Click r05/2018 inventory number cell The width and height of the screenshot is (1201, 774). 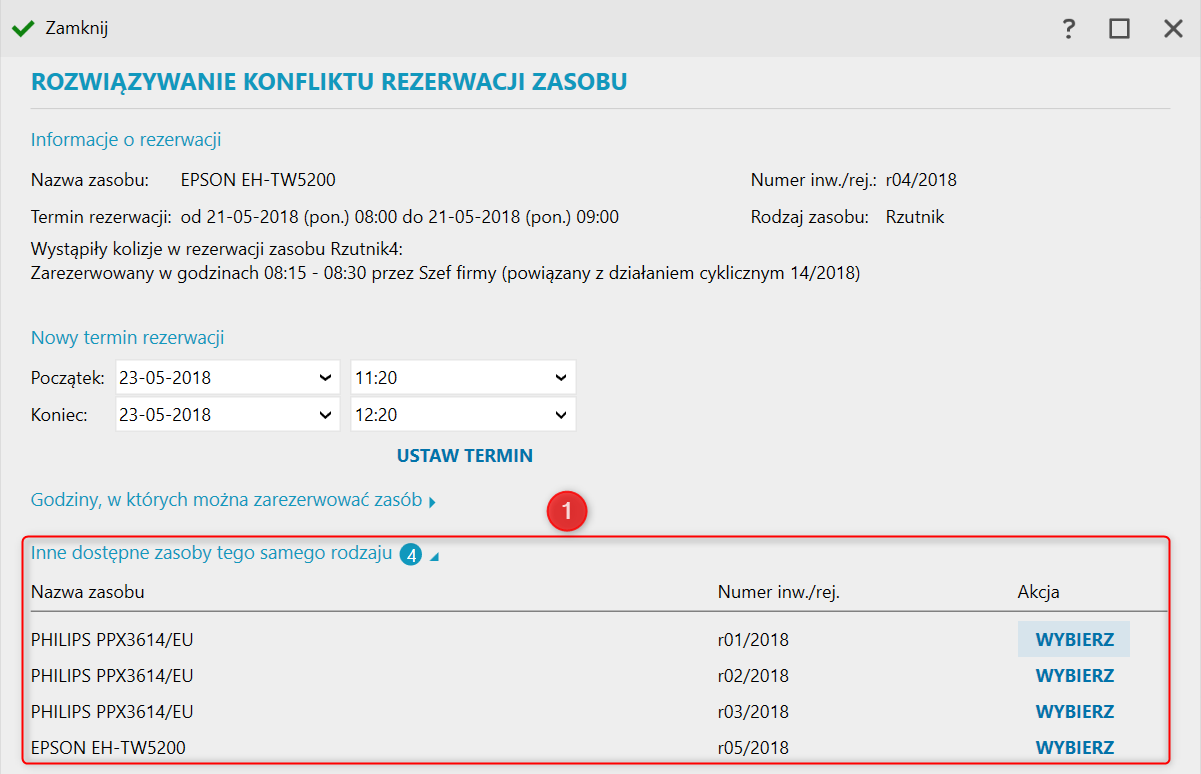(x=753, y=748)
